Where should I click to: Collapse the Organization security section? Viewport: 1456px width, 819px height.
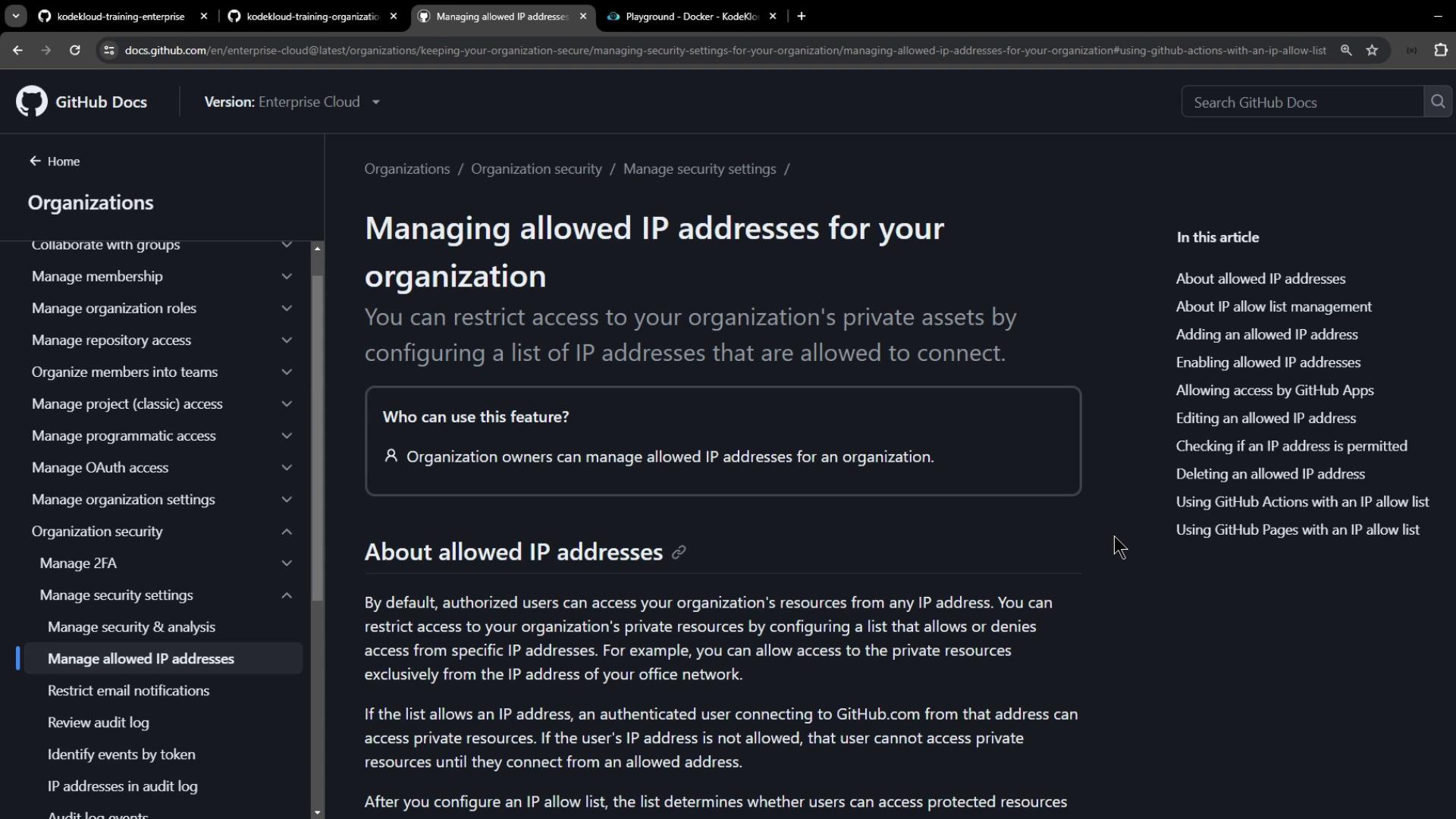(287, 532)
